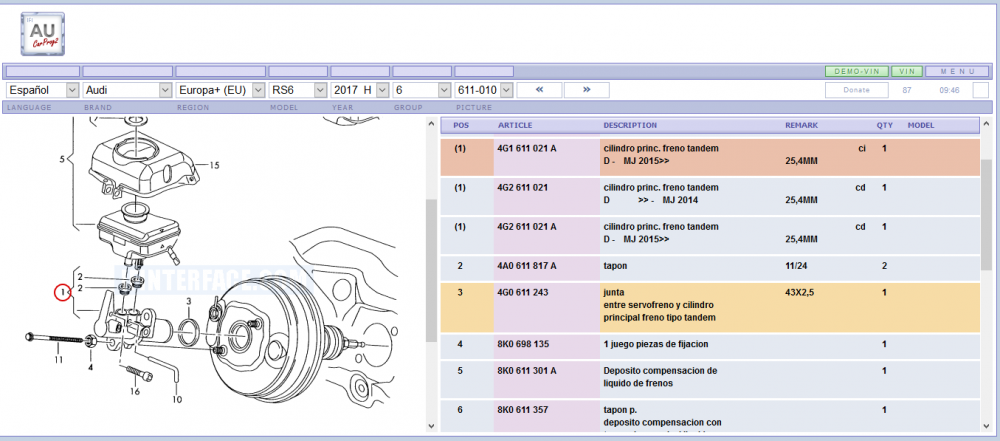Open the Model dropdown showing RS6
This screenshot has height=441, width=1000.
tap(298, 91)
